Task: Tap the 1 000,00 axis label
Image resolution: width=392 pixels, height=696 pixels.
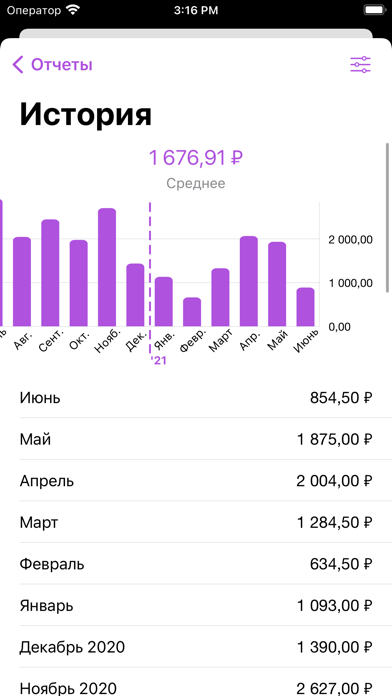Action: pos(350,283)
